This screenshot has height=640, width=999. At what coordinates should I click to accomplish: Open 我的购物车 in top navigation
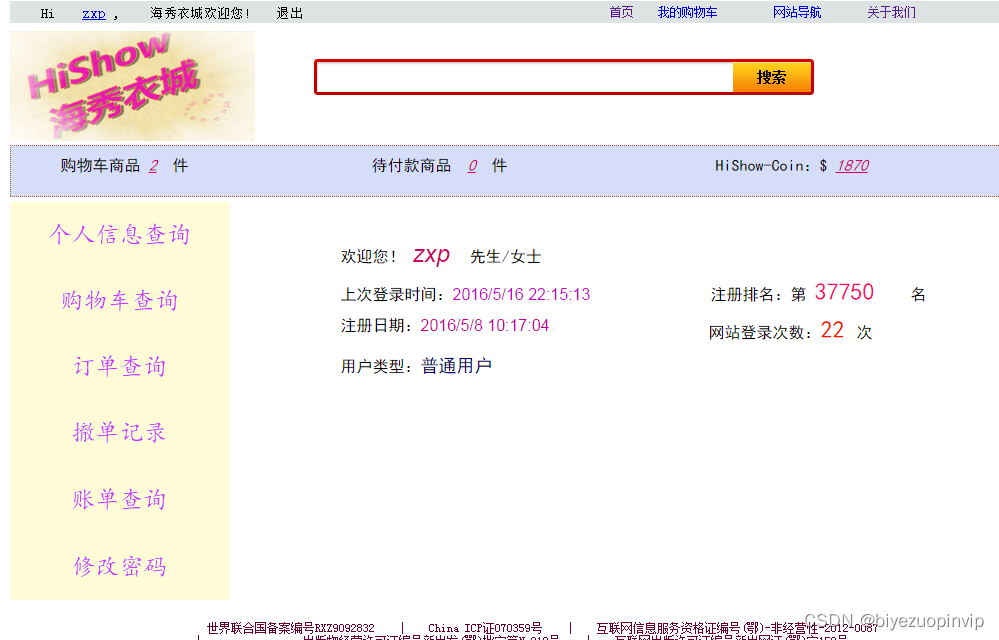(687, 12)
